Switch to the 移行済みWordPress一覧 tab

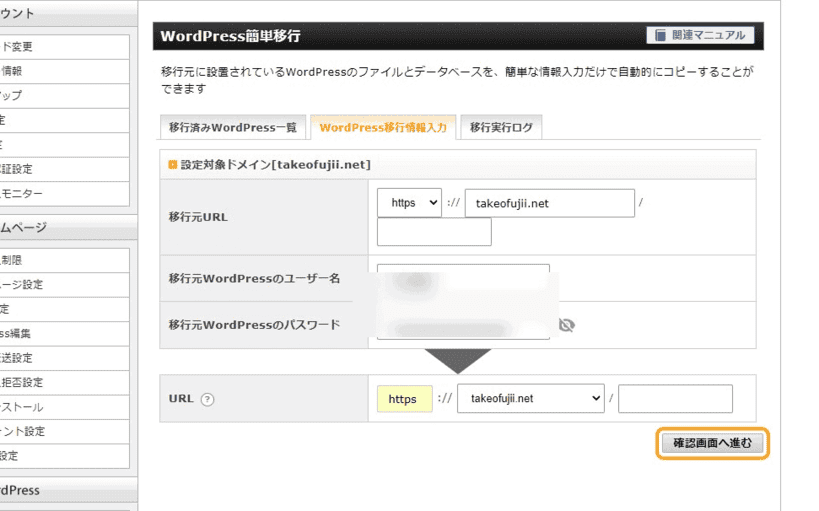232,127
